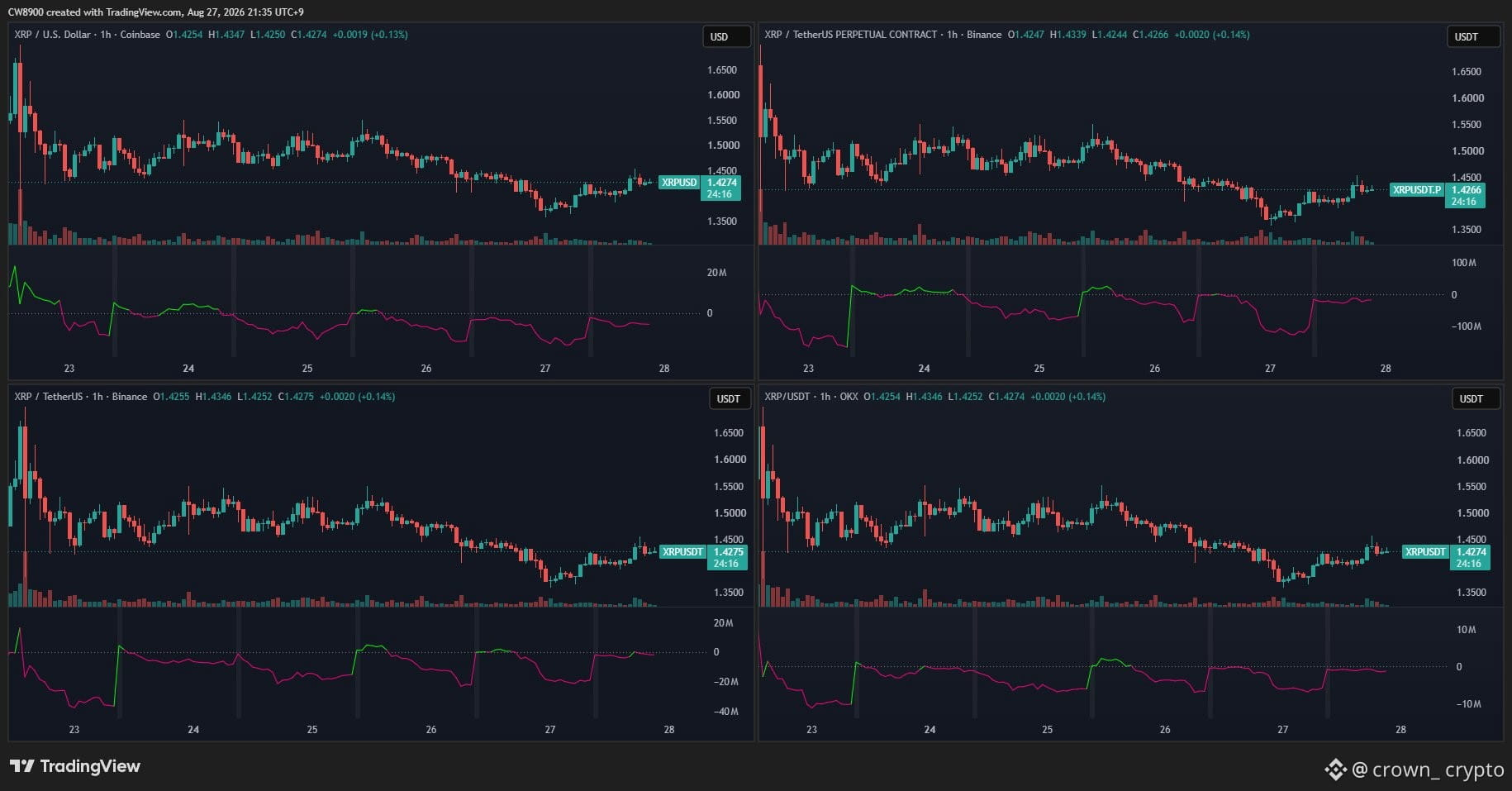Open the USD currency selector on the Coinbase chart
The image size is (1512, 791).
coord(726,36)
